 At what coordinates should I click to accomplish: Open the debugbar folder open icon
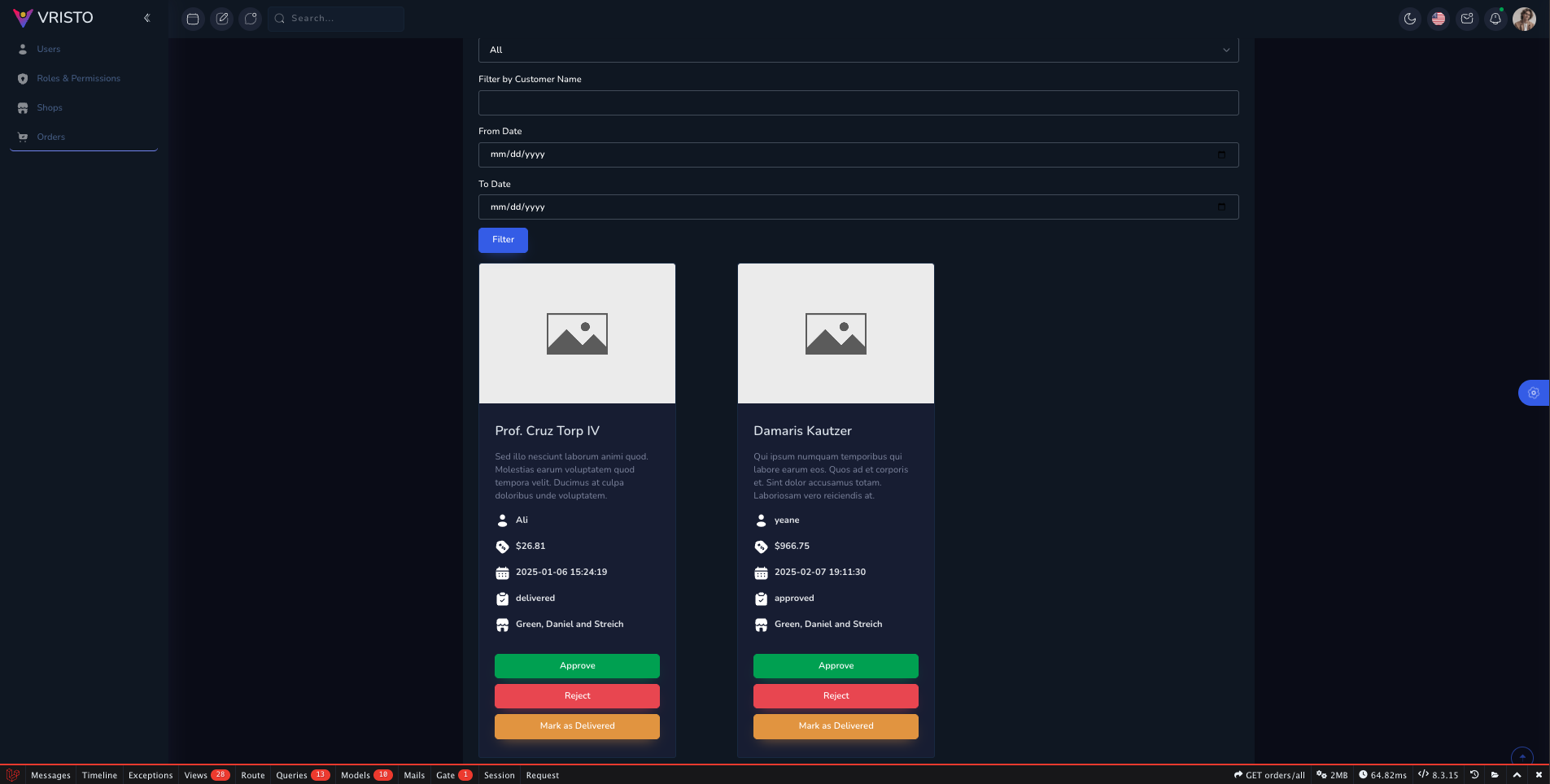point(1495,775)
